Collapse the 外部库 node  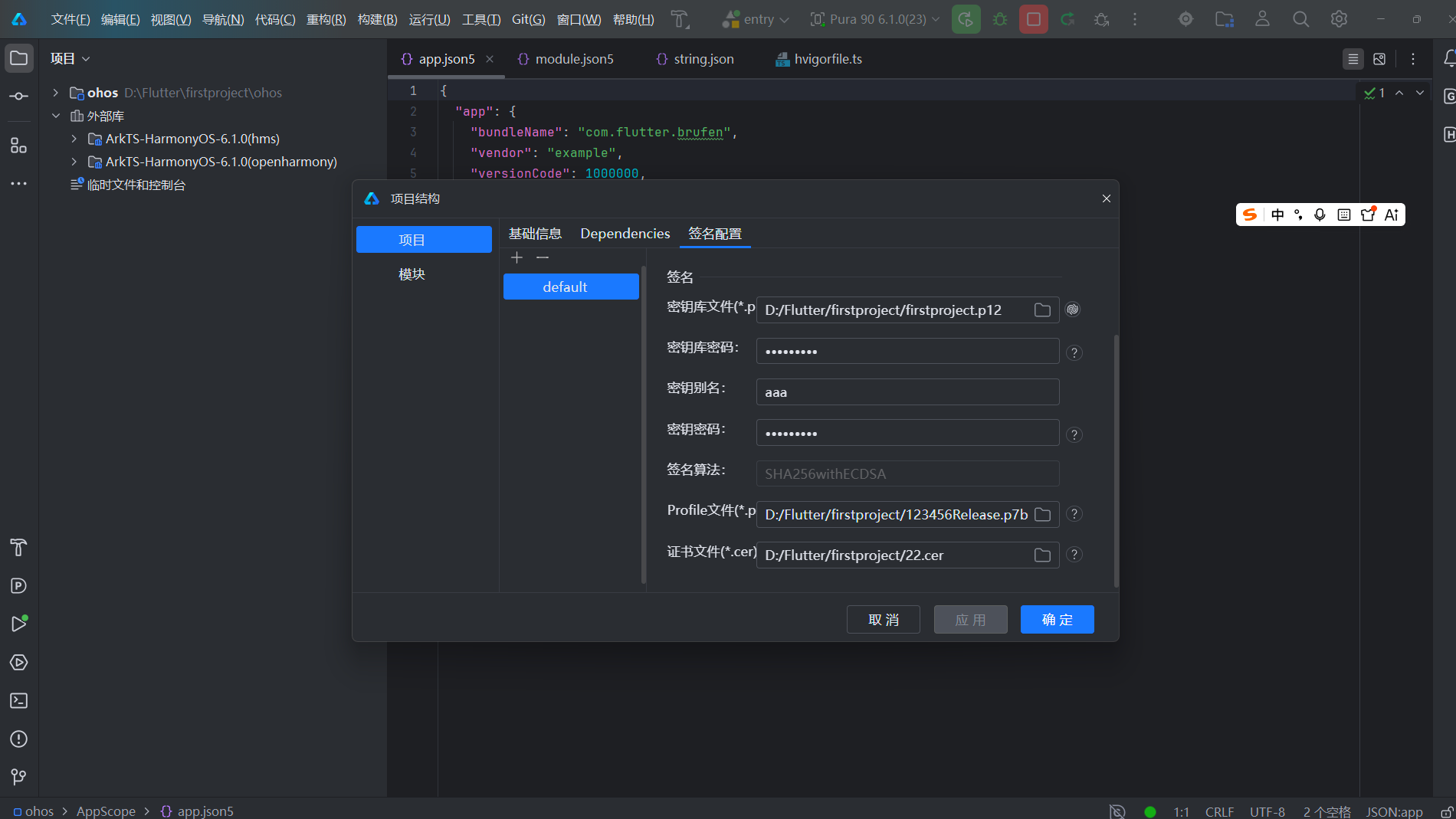(x=56, y=116)
